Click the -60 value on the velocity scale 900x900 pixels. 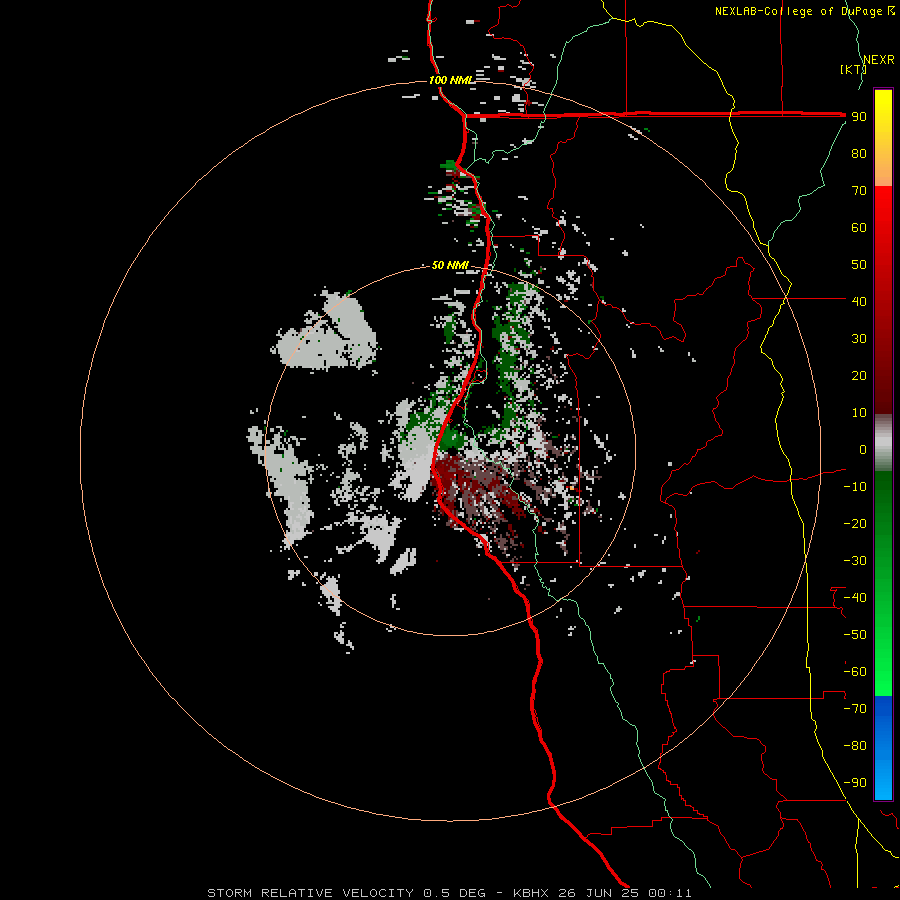(x=855, y=672)
